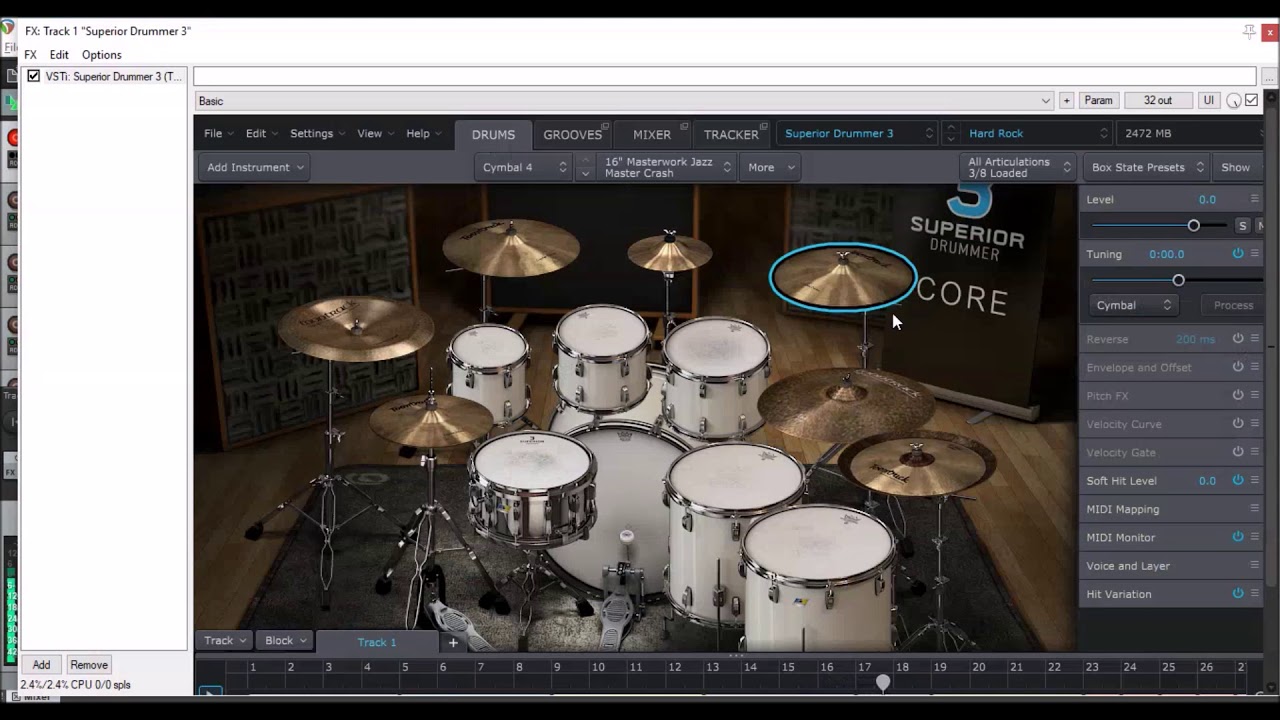Image resolution: width=1280 pixels, height=720 pixels.
Task: Open the Add Instrument dropdown
Action: 255,167
